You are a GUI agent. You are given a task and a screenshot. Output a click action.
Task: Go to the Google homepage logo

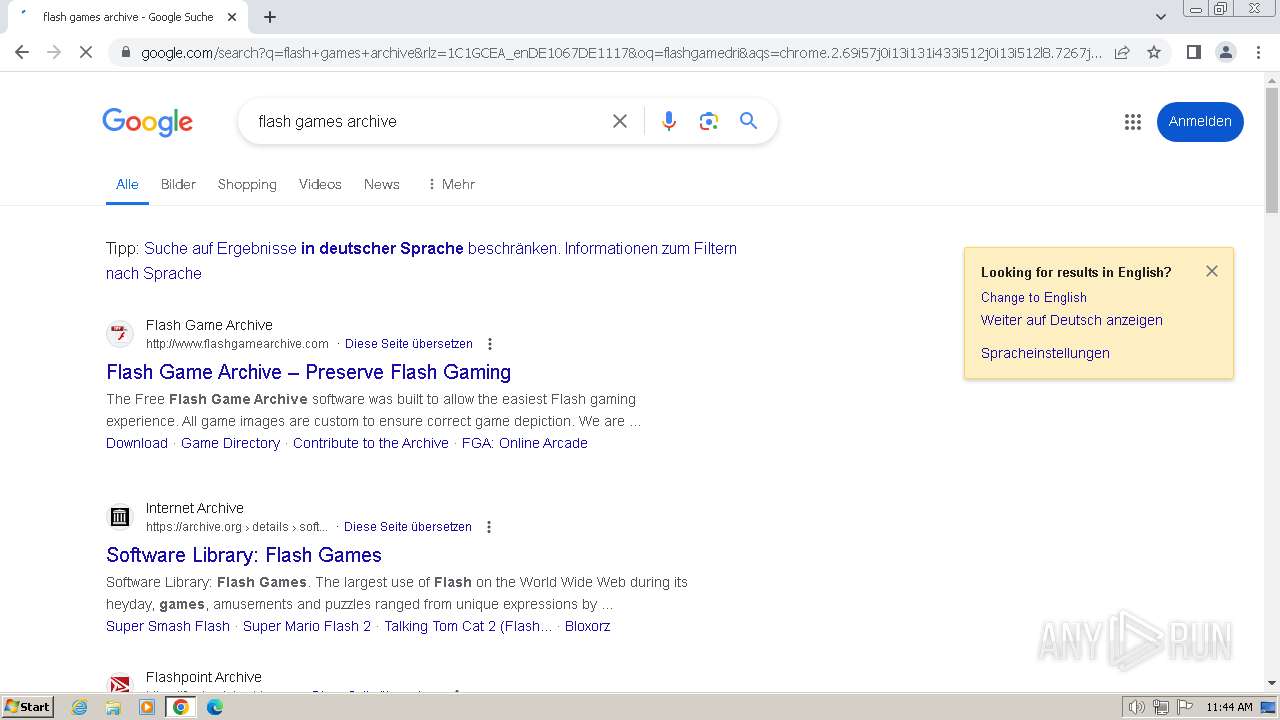pos(147,122)
